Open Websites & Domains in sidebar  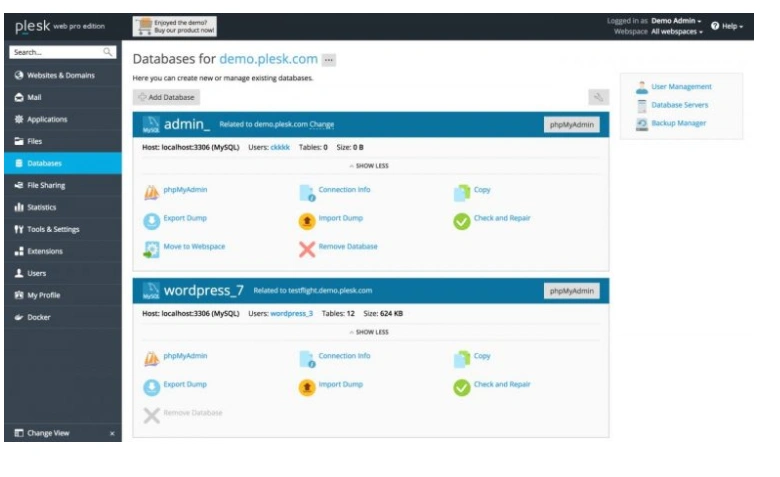63,75
